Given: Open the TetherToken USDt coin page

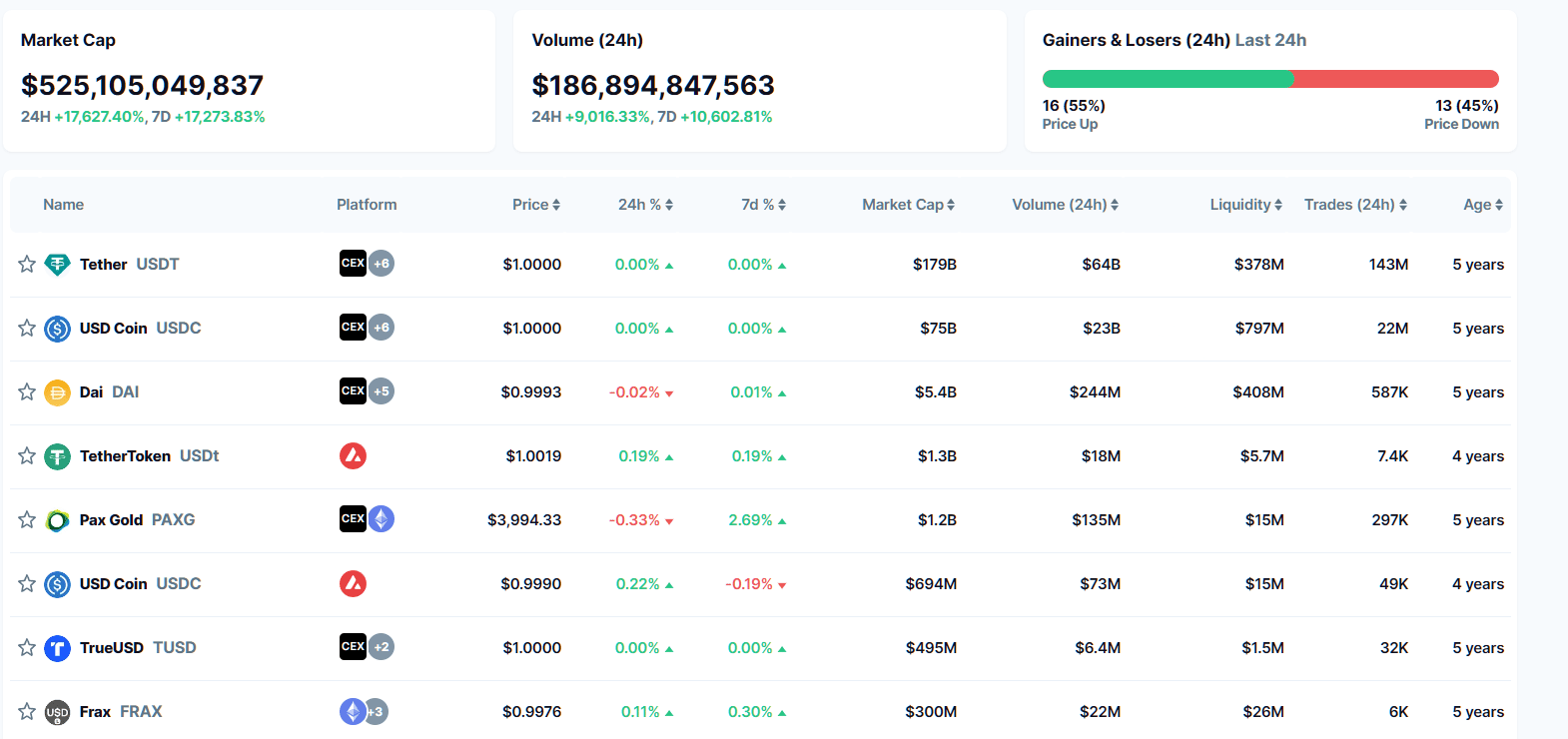Looking at the screenshot, I should click(x=150, y=455).
